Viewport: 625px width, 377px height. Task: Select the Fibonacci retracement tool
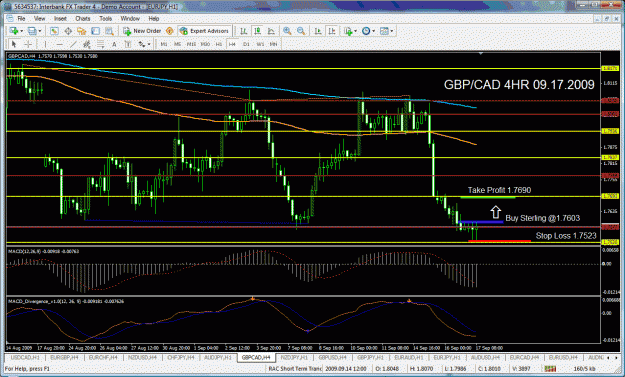click(100, 44)
